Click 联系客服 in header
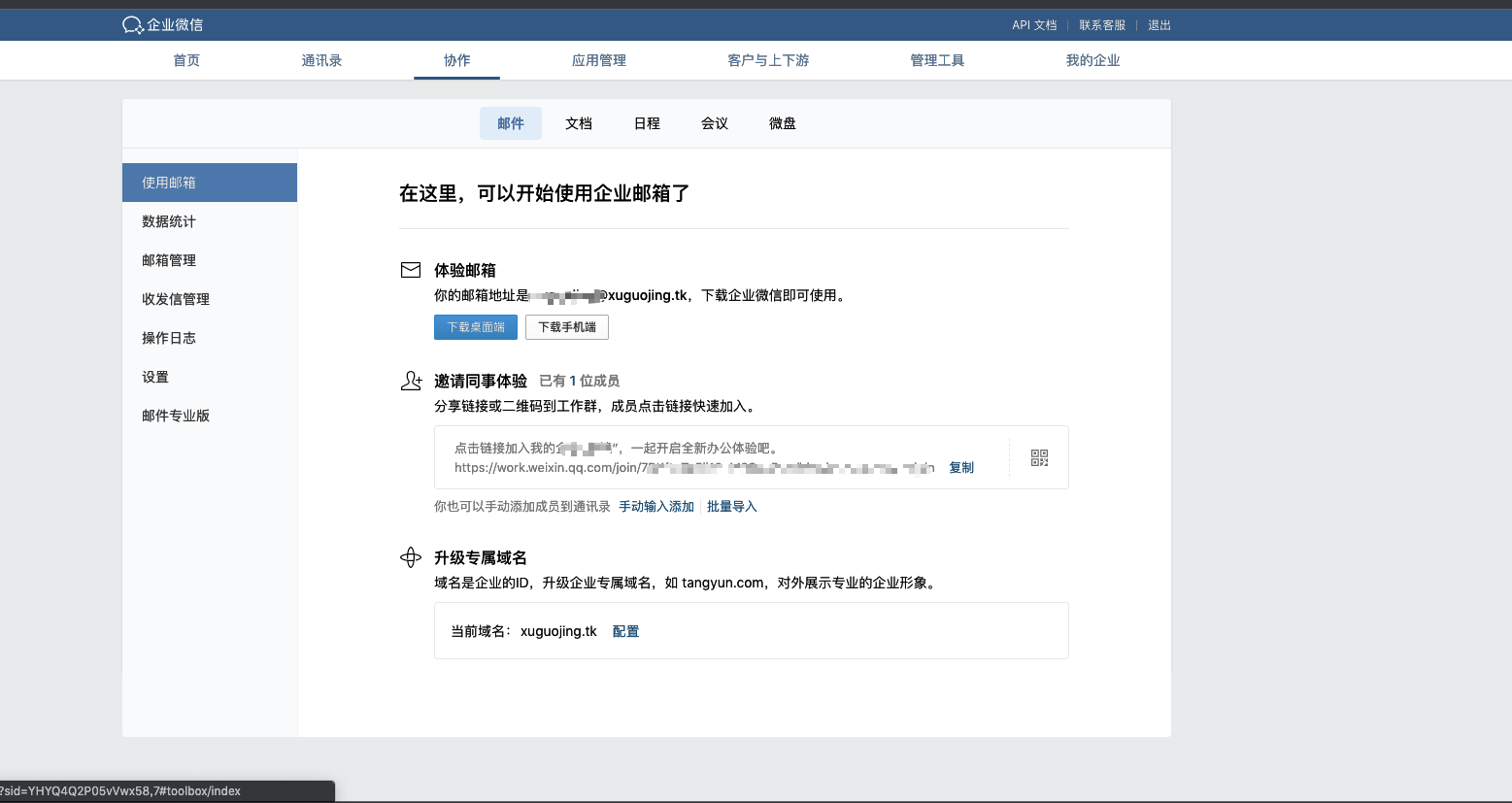The width and height of the screenshot is (1512, 803). pyautogui.click(x=1102, y=25)
